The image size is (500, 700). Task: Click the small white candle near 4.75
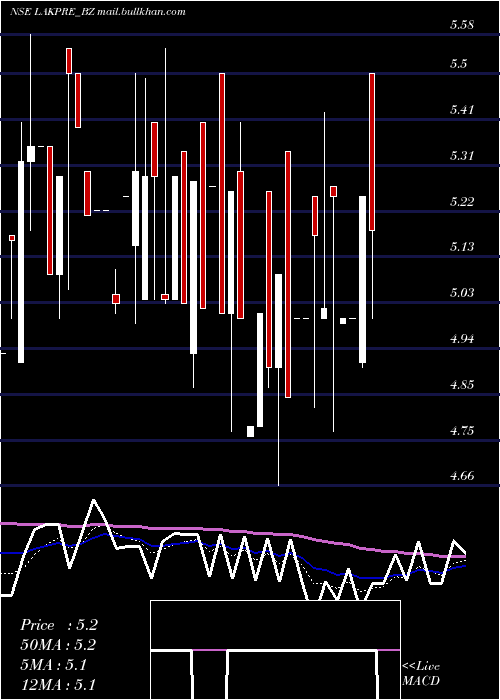point(250,431)
